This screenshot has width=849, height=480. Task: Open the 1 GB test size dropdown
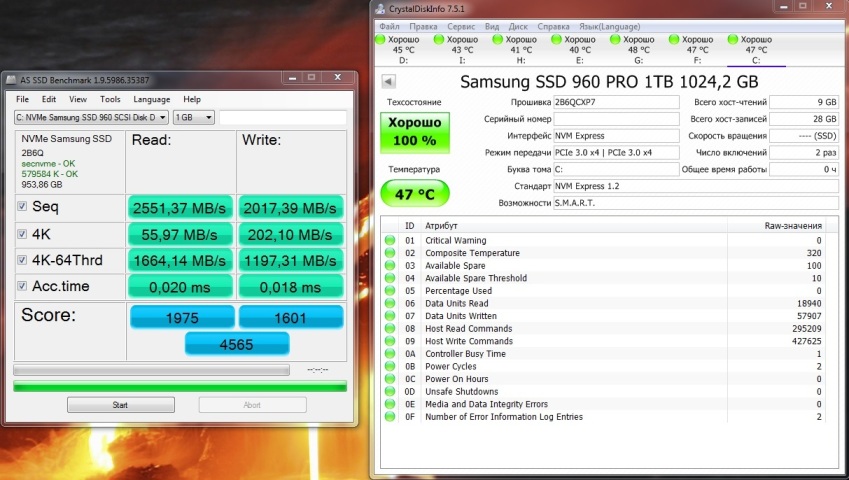(x=193, y=117)
